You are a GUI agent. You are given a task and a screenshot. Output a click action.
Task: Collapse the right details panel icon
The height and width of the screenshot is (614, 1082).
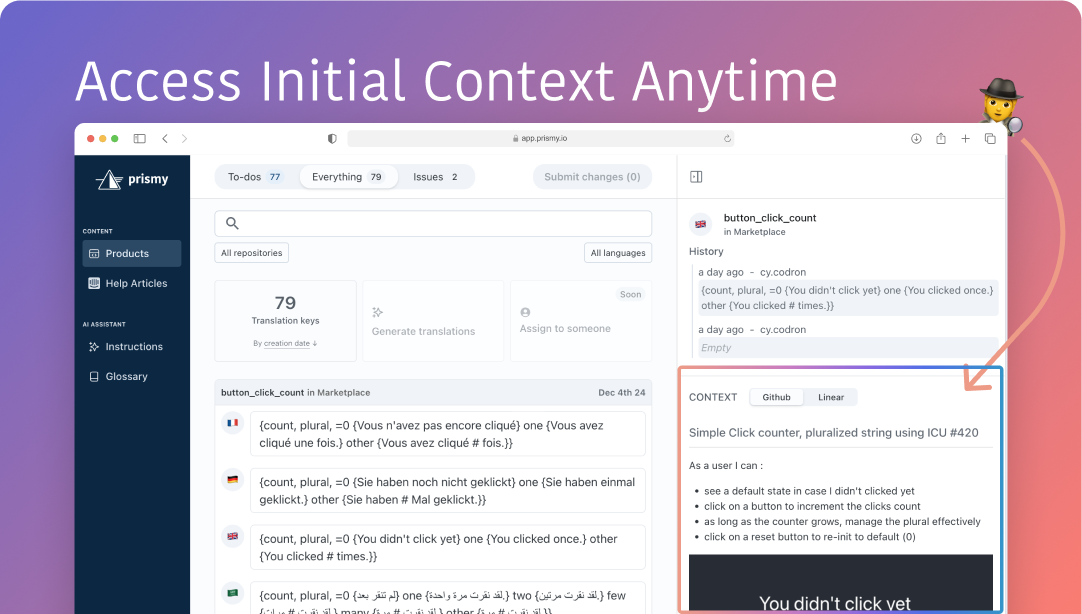(696, 177)
